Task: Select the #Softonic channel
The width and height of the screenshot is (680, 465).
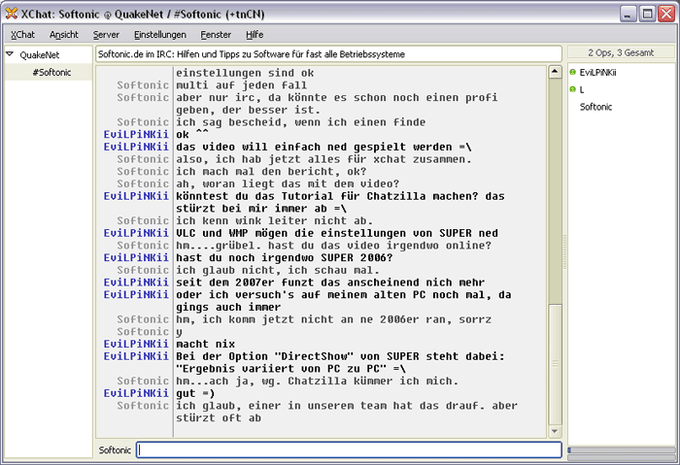Action: click(x=52, y=72)
